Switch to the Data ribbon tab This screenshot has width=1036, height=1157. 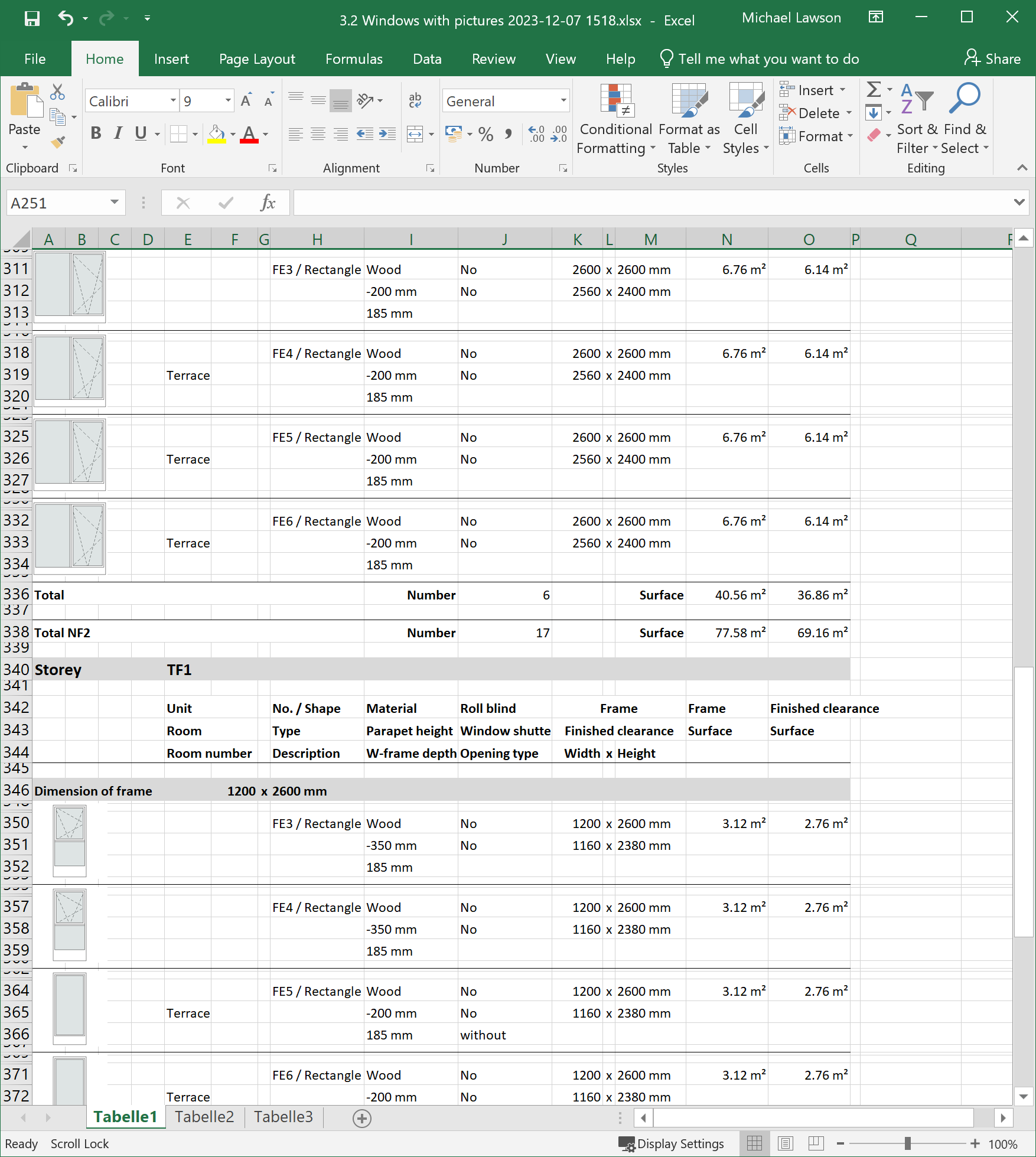point(427,58)
